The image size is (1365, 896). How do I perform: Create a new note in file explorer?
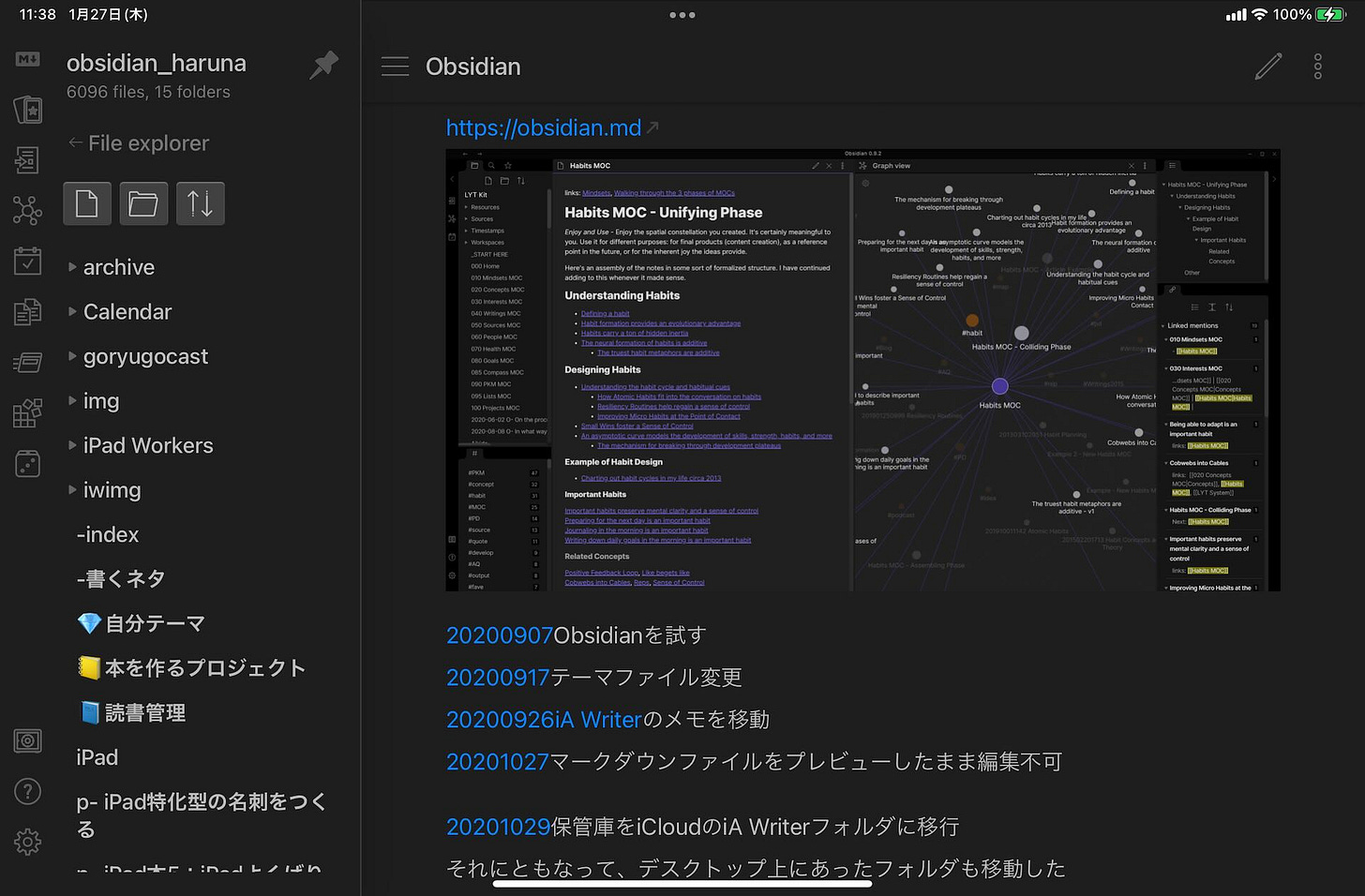coord(87,203)
